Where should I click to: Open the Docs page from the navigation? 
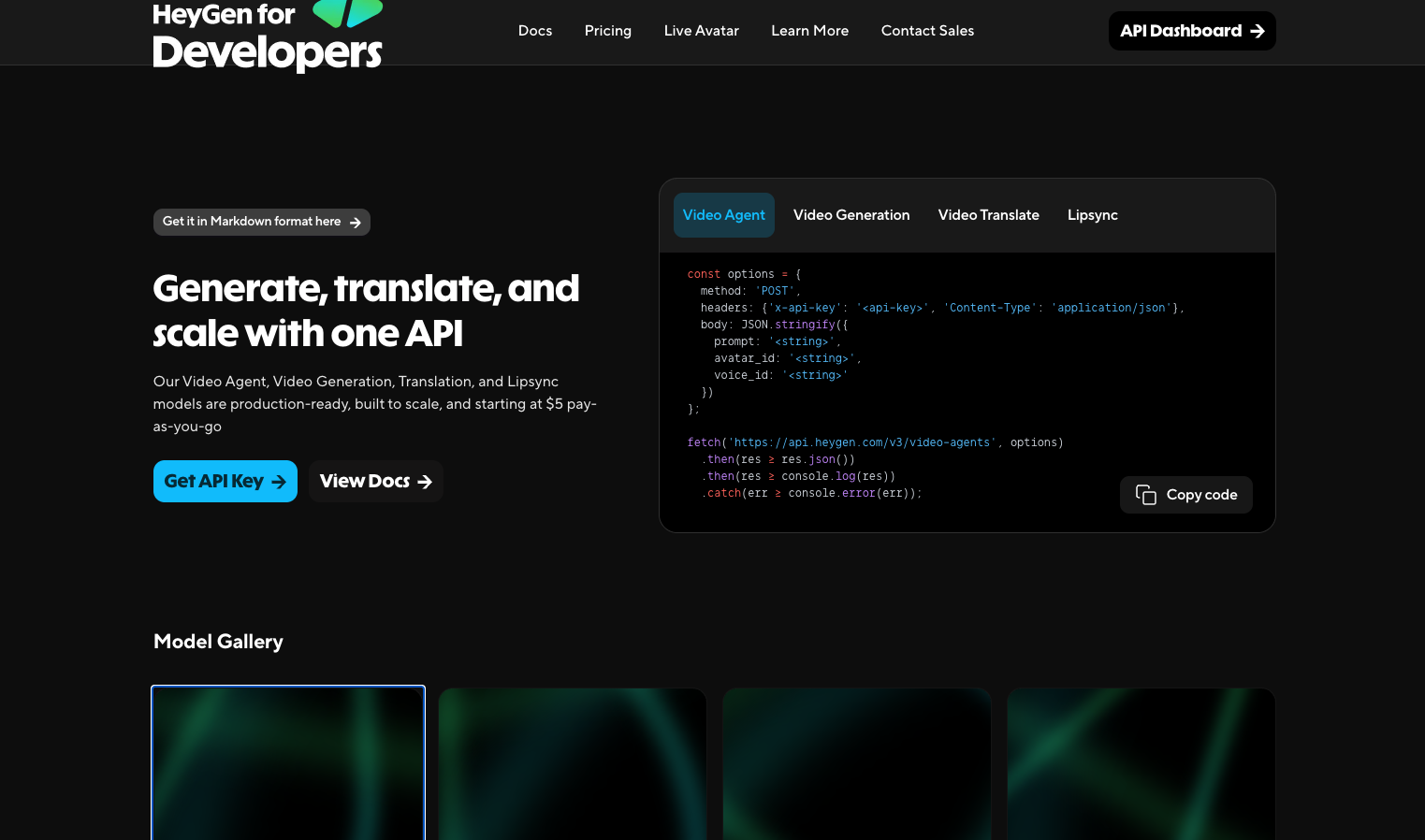tap(534, 31)
